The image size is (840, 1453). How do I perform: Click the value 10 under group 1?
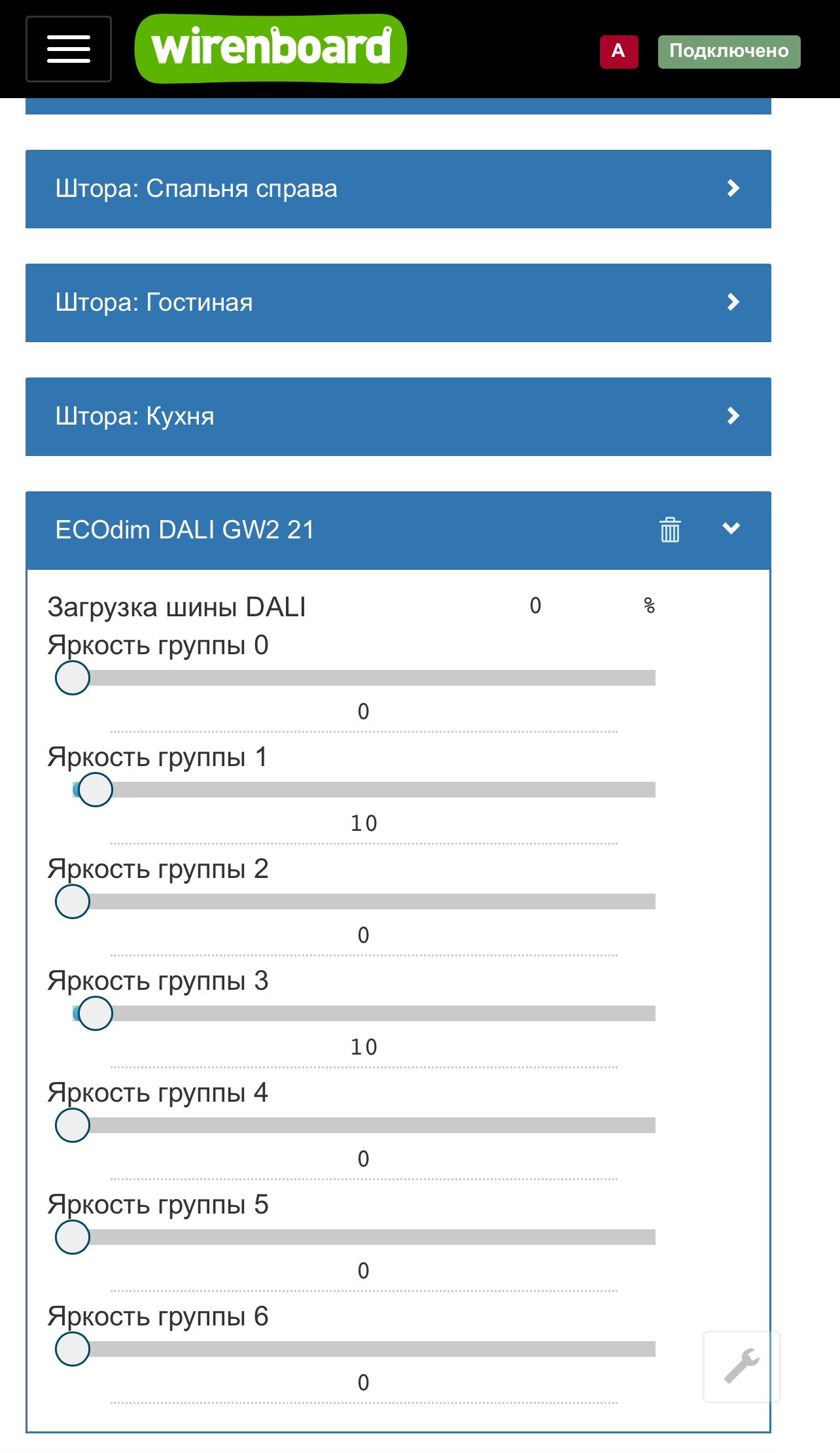point(364,824)
